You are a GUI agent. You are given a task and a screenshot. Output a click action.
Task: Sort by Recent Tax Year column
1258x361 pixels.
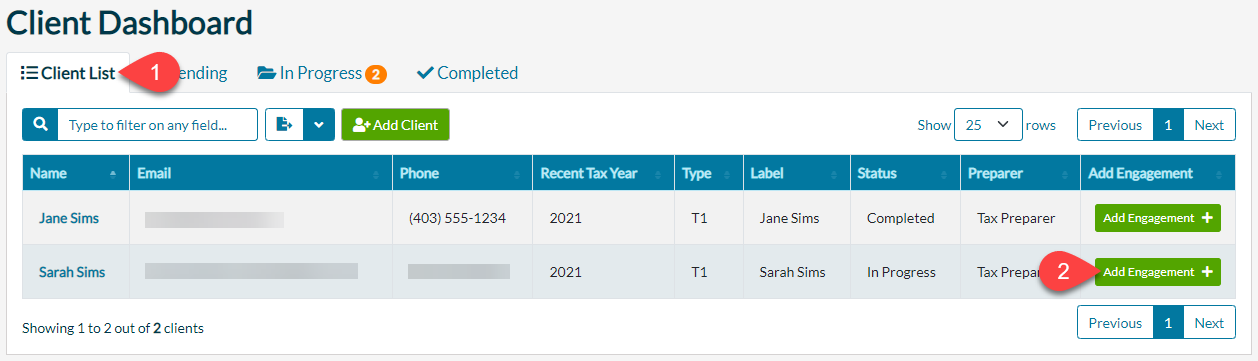(603, 173)
